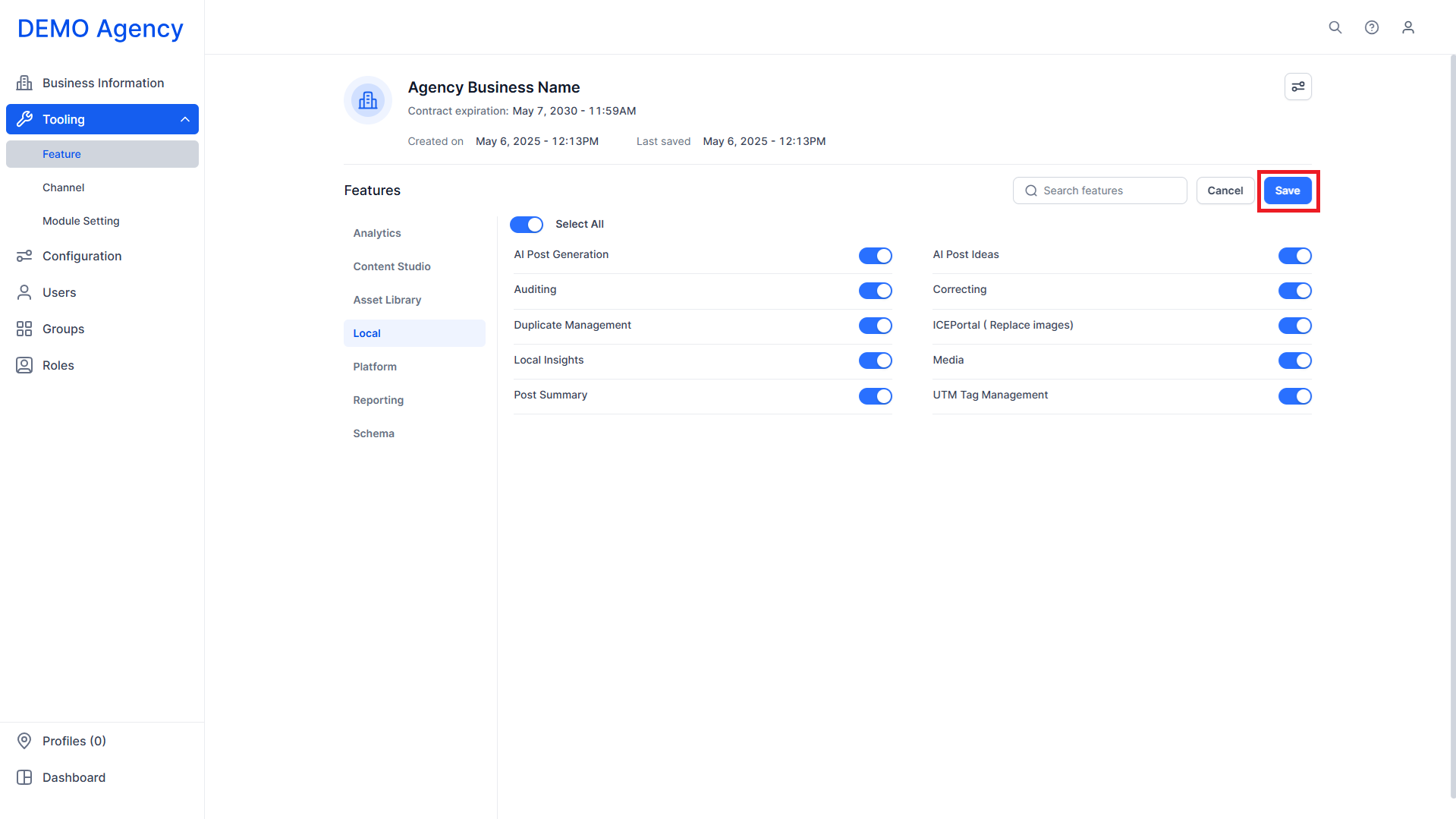Select the Local feature category
Image resolution: width=1456 pixels, height=819 pixels.
[x=414, y=333]
